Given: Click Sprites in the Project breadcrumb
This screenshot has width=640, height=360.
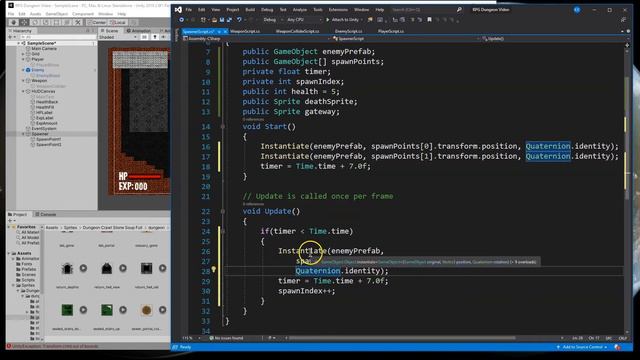Looking at the screenshot, I should (70, 228).
